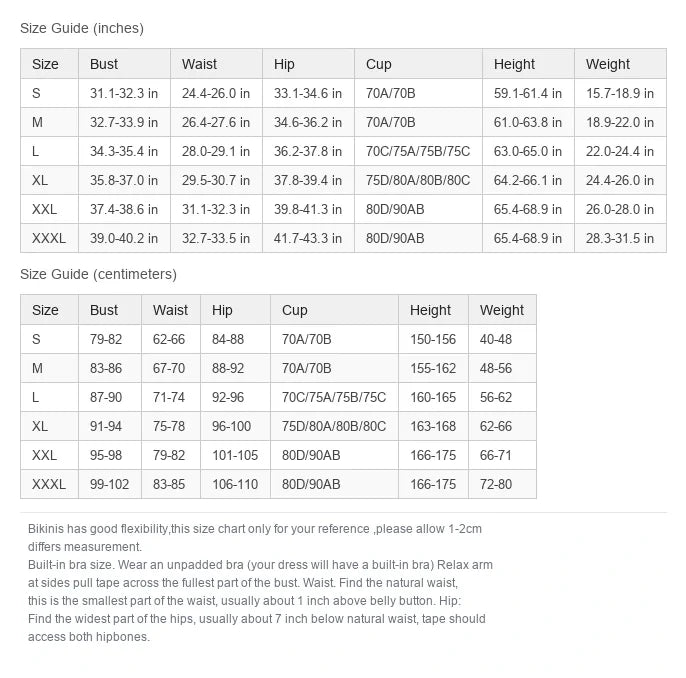The height and width of the screenshot is (678, 686).
Task: Select the 101-105 hip cell
Action: point(235,455)
